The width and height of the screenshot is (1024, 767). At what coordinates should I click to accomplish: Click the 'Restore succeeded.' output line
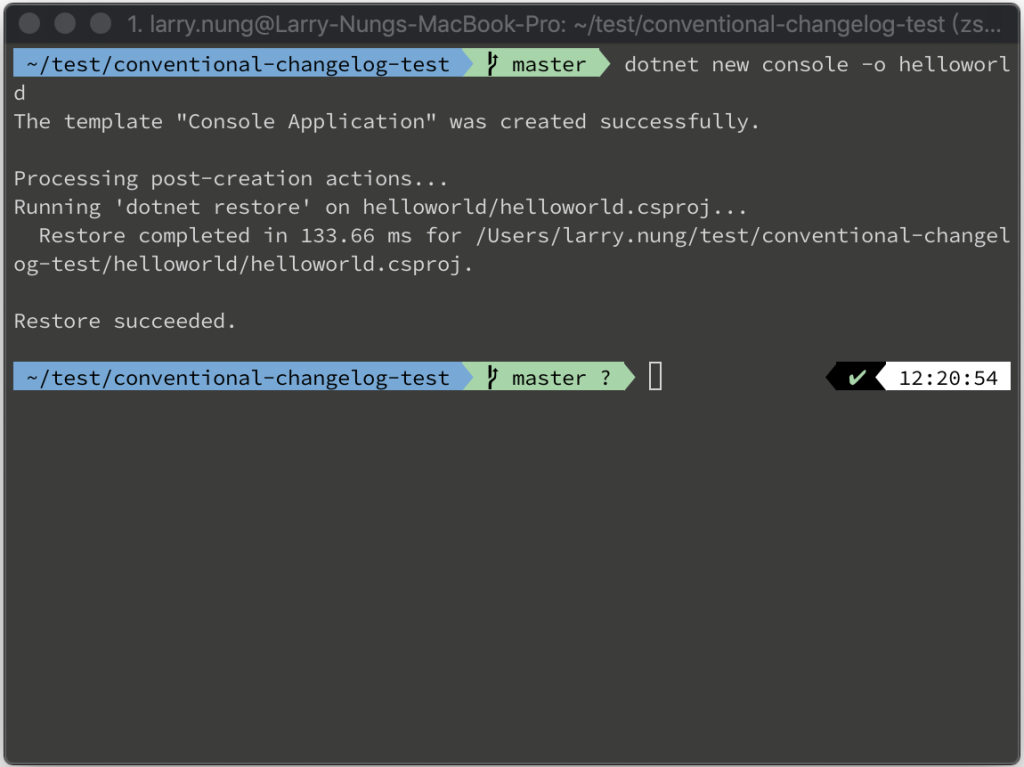click(125, 321)
